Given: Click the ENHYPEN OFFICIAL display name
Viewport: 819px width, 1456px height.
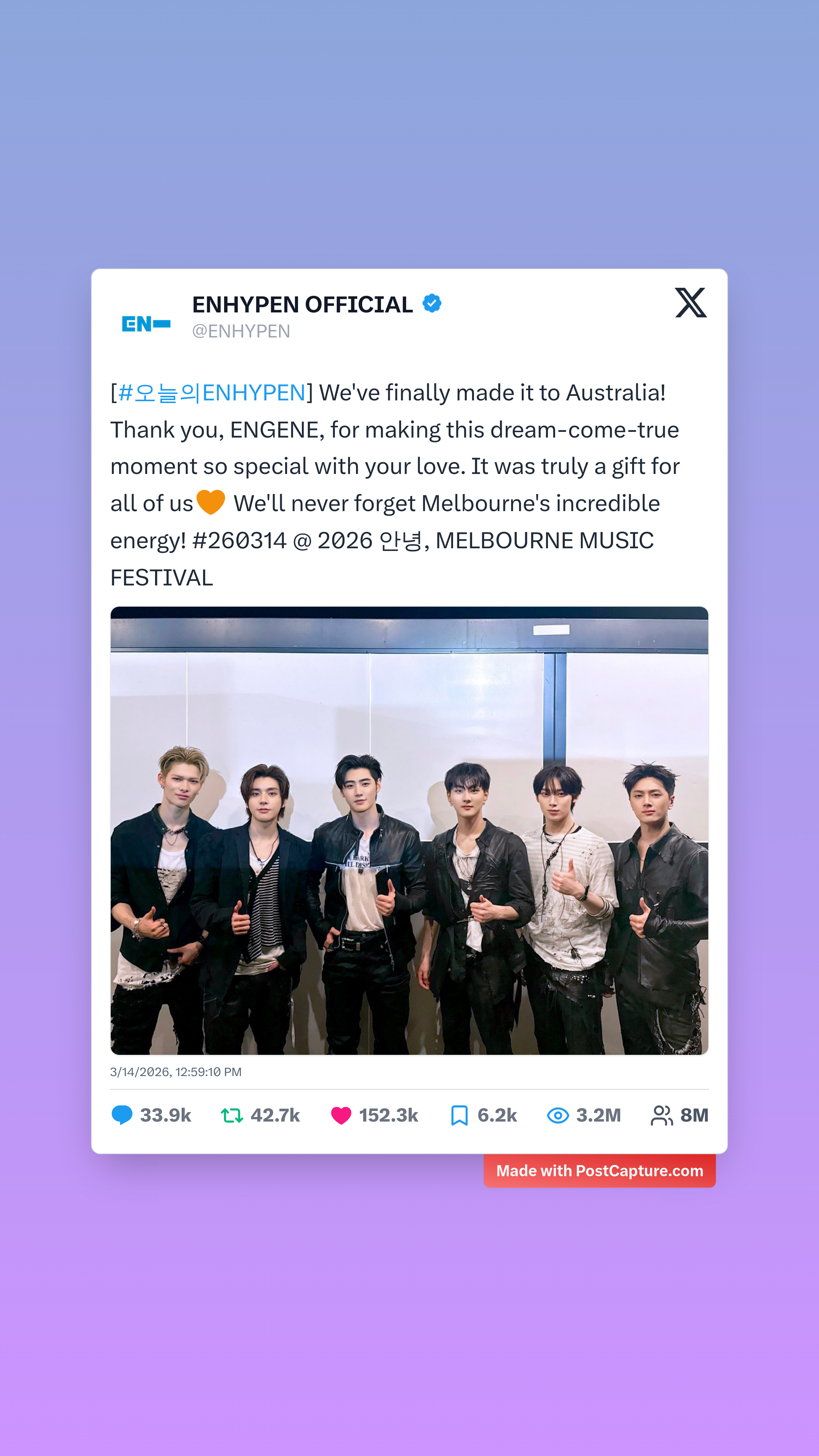Looking at the screenshot, I should point(303,304).
